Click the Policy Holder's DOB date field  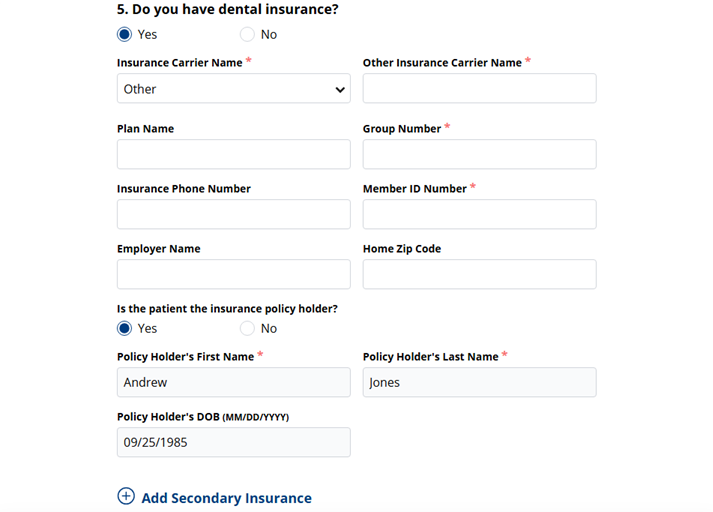pos(233,443)
